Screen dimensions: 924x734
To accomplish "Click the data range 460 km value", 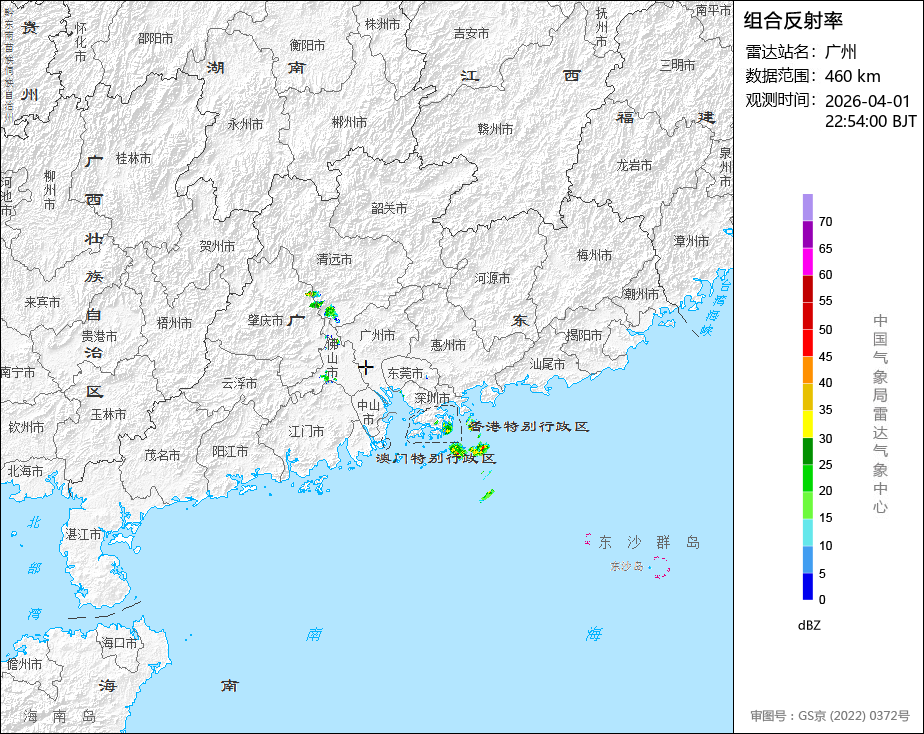I will (852, 76).
